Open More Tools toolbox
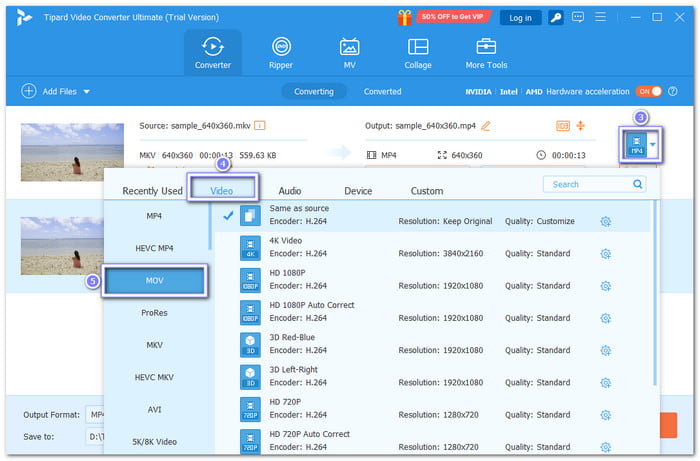700x461 pixels. click(487, 53)
